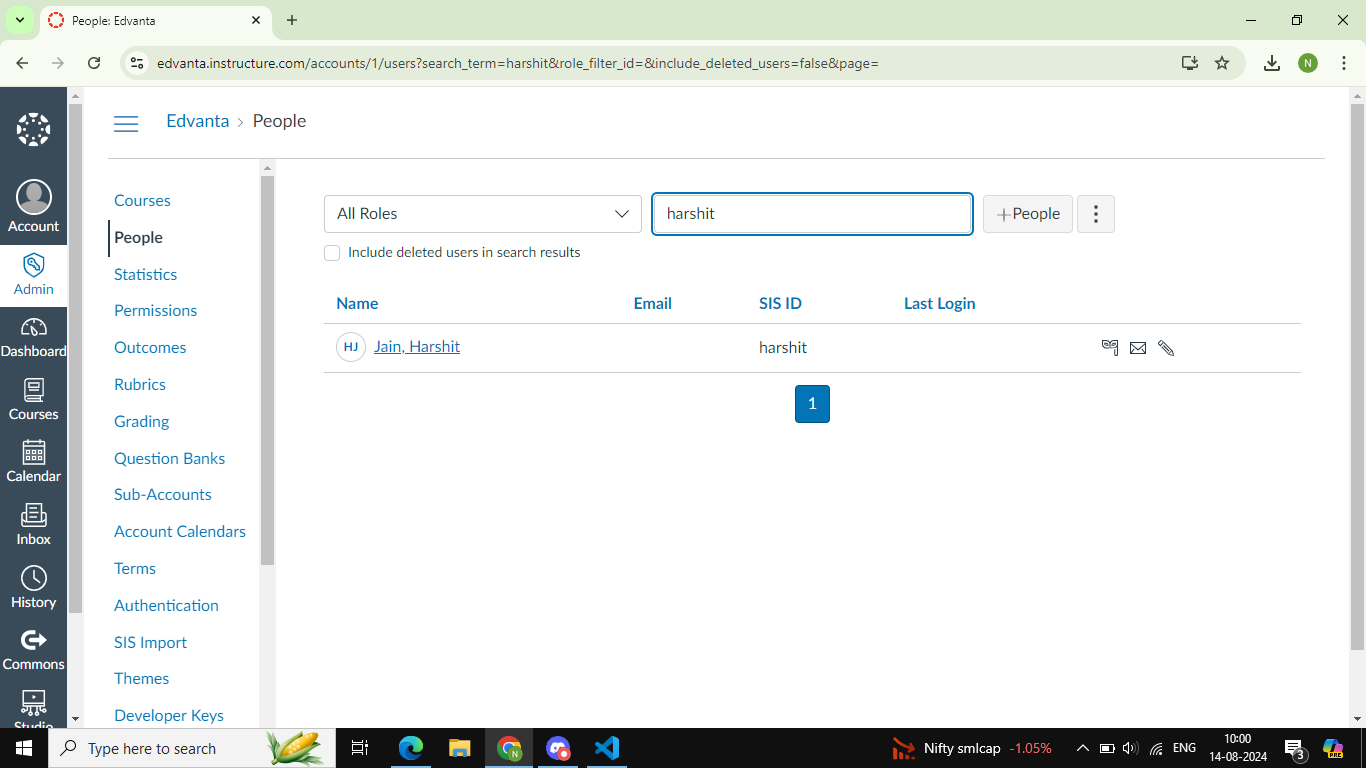Open Permissions in the account menu
This screenshot has width=1366, height=768.
click(x=155, y=311)
